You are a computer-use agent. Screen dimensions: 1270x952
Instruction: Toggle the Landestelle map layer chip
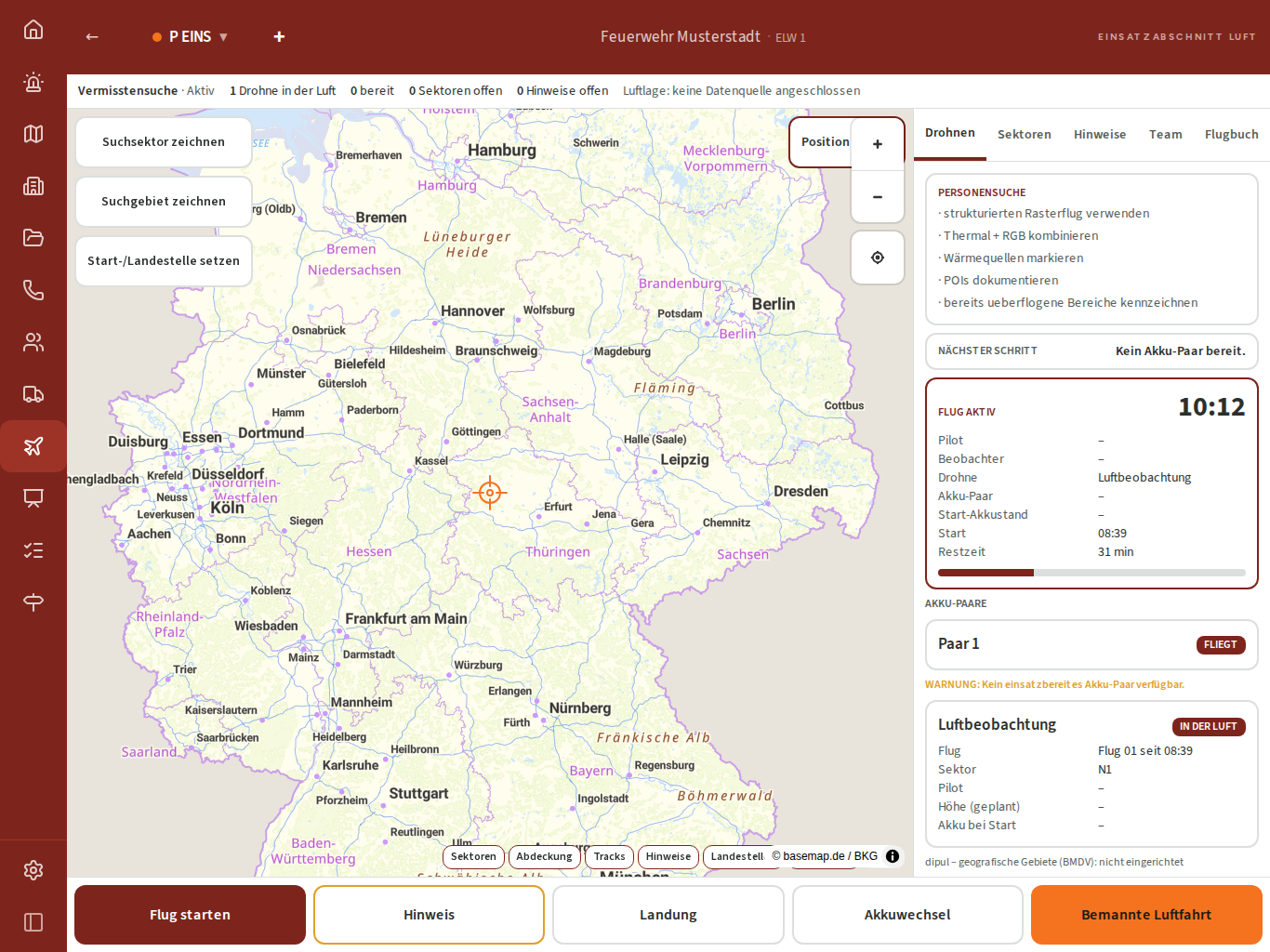[x=736, y=857]
